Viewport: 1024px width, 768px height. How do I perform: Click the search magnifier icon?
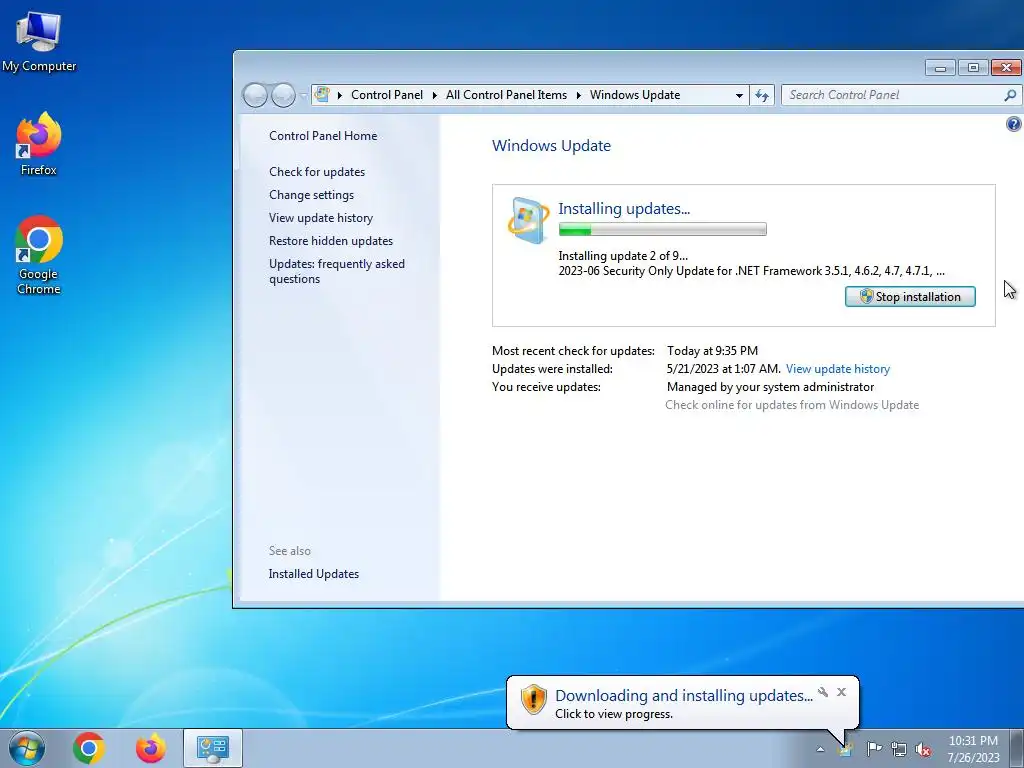(x=1010, y=95)
